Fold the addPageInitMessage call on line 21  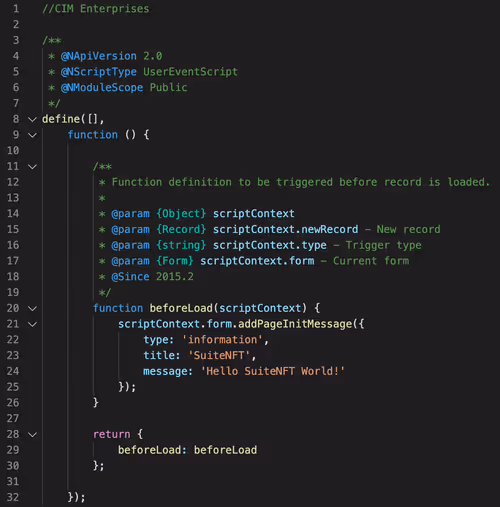32,324
